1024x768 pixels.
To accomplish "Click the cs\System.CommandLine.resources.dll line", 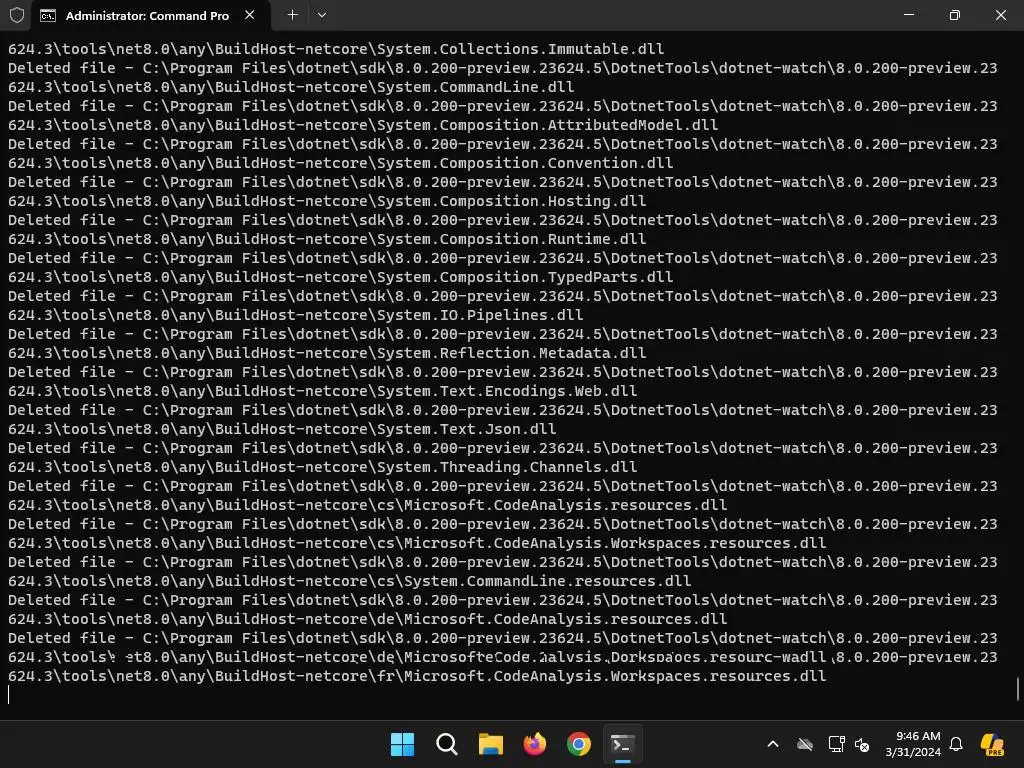I will (349, 581).
